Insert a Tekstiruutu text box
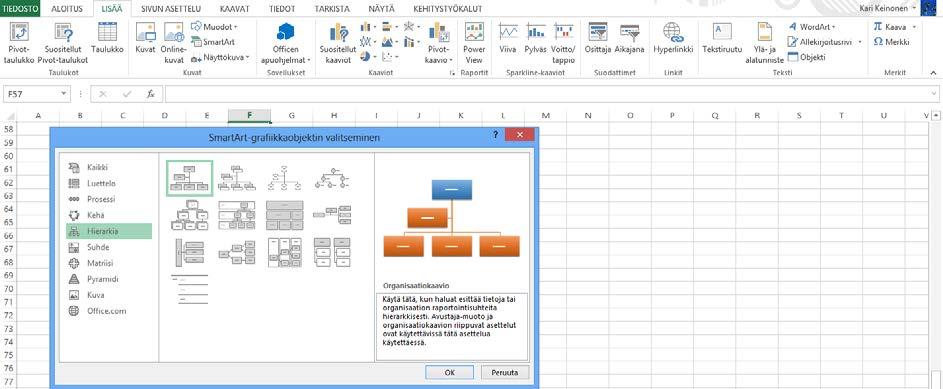This screenshot has height=389, width=943. [722, 38]
